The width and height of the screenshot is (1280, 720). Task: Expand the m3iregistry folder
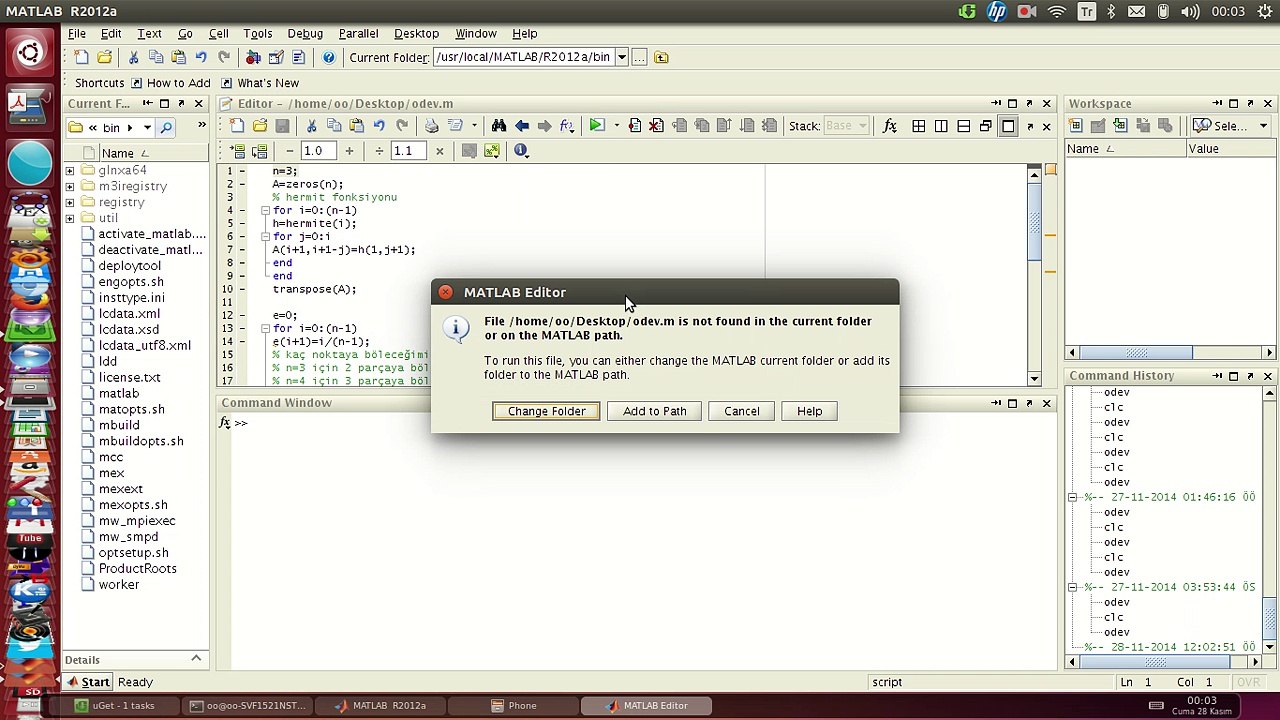point(70,187)
